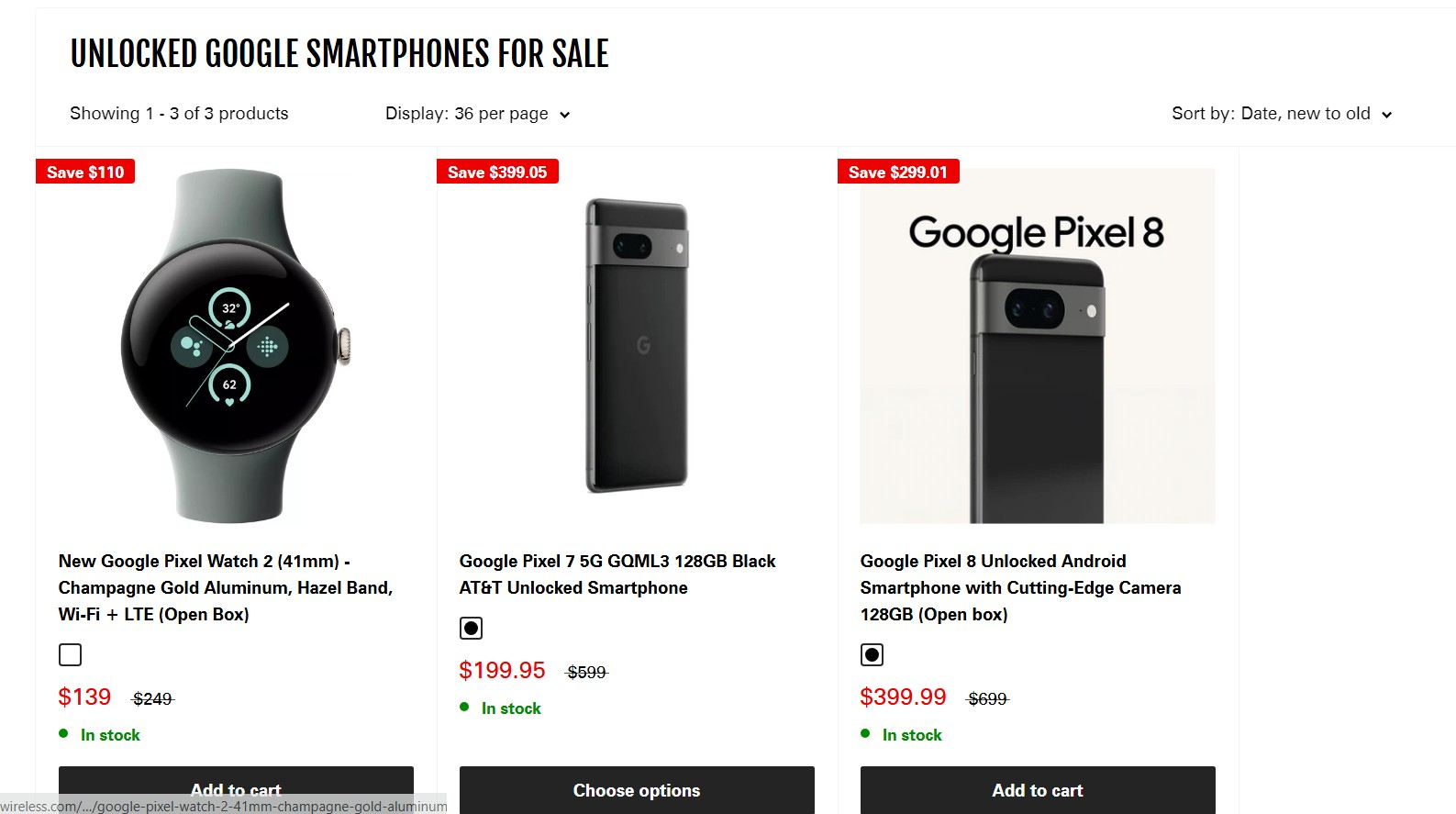
Task: Expand the Display 36 per page dropdown
Action: coord(477,114)
